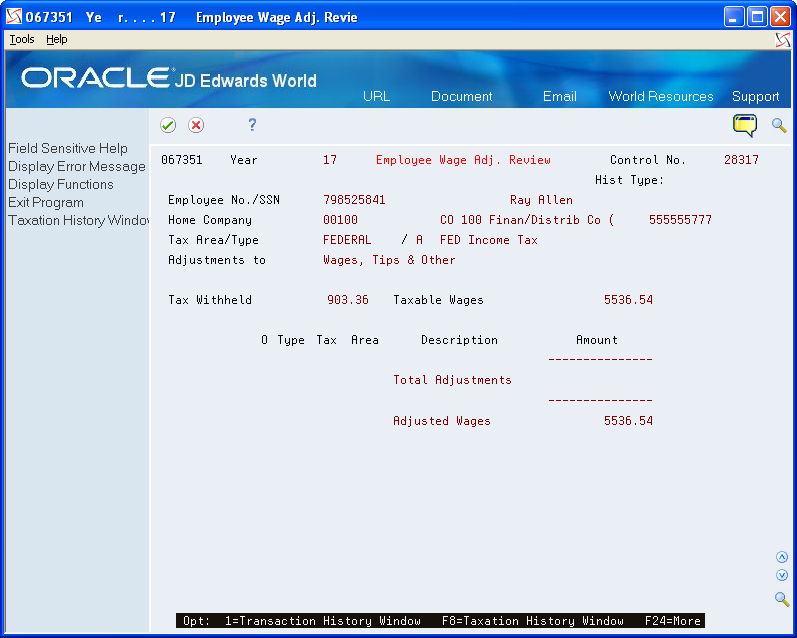
Task: Click the program ID 067351
Action: click(181, 160)
